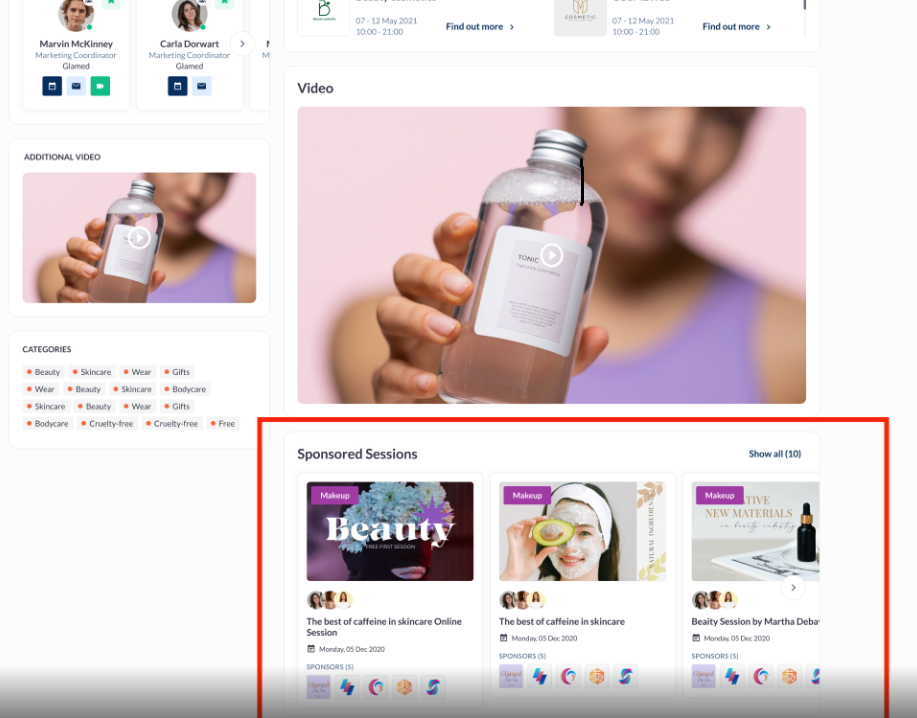Start a video call with Marvin McKinney

point(100,86)
